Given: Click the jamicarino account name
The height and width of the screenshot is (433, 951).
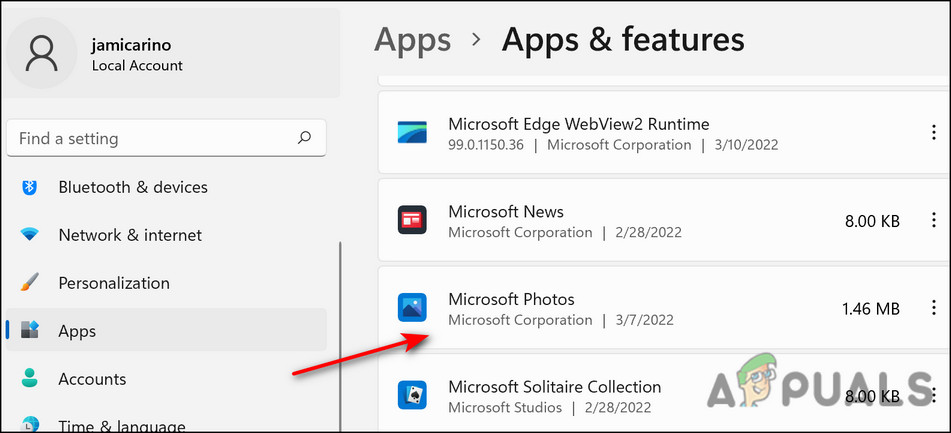Looking at the screenshot, I should coord(130,45).
